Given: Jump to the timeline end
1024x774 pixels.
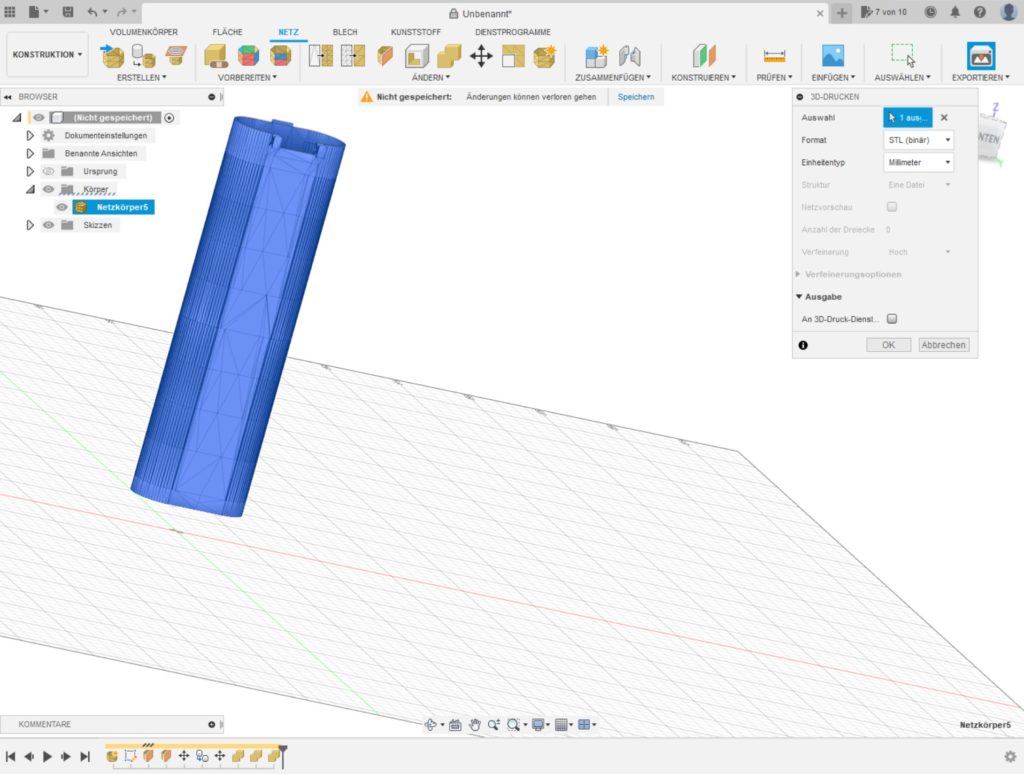Looking at the screenshot, I should click(x=85, y=756).
